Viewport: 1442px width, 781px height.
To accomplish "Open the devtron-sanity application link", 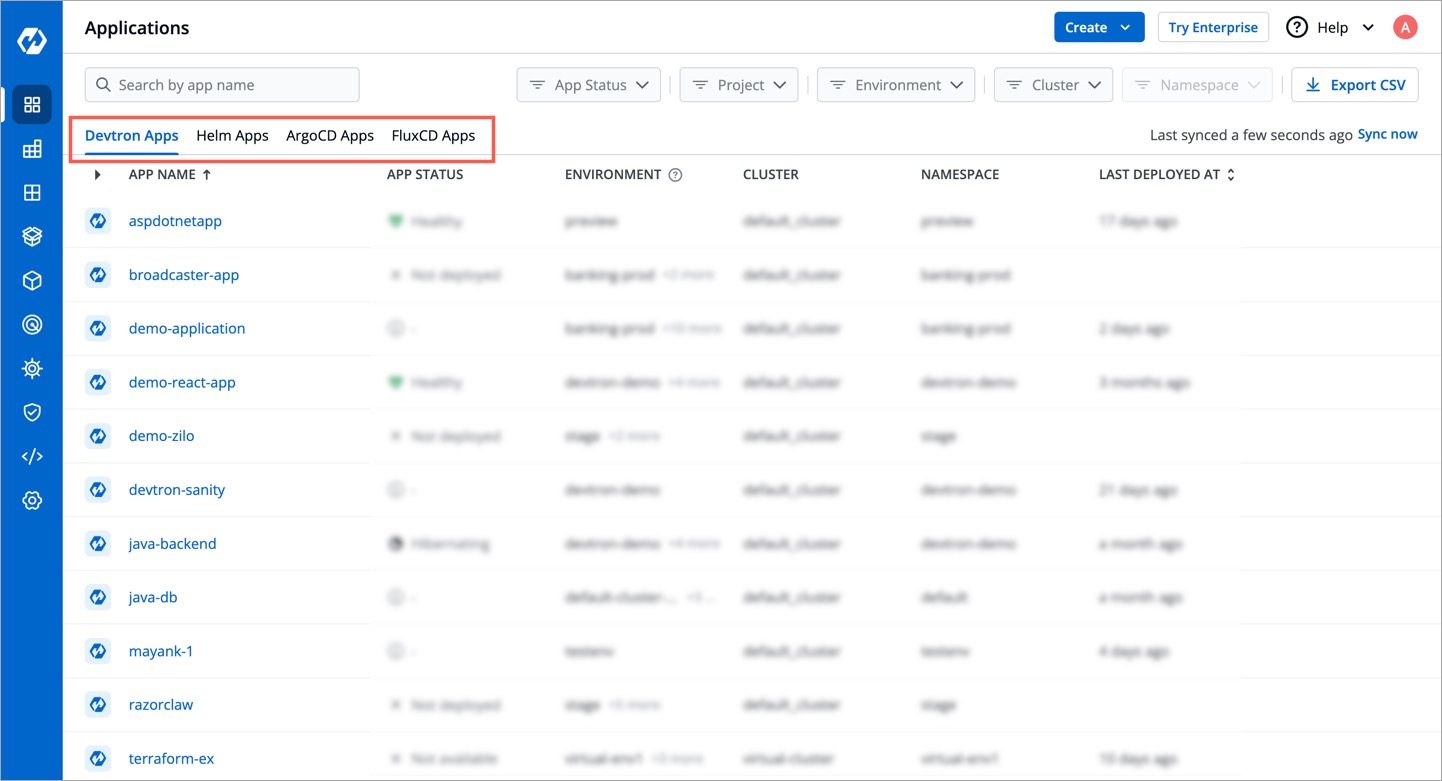I will (x=177, y=490).
